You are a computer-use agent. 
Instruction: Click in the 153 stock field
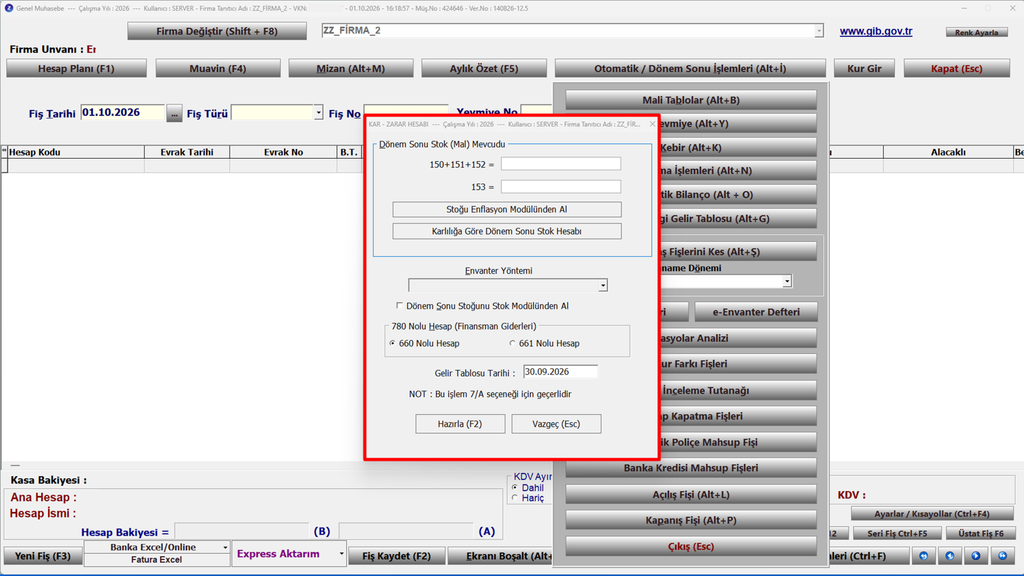click(561, 187)
